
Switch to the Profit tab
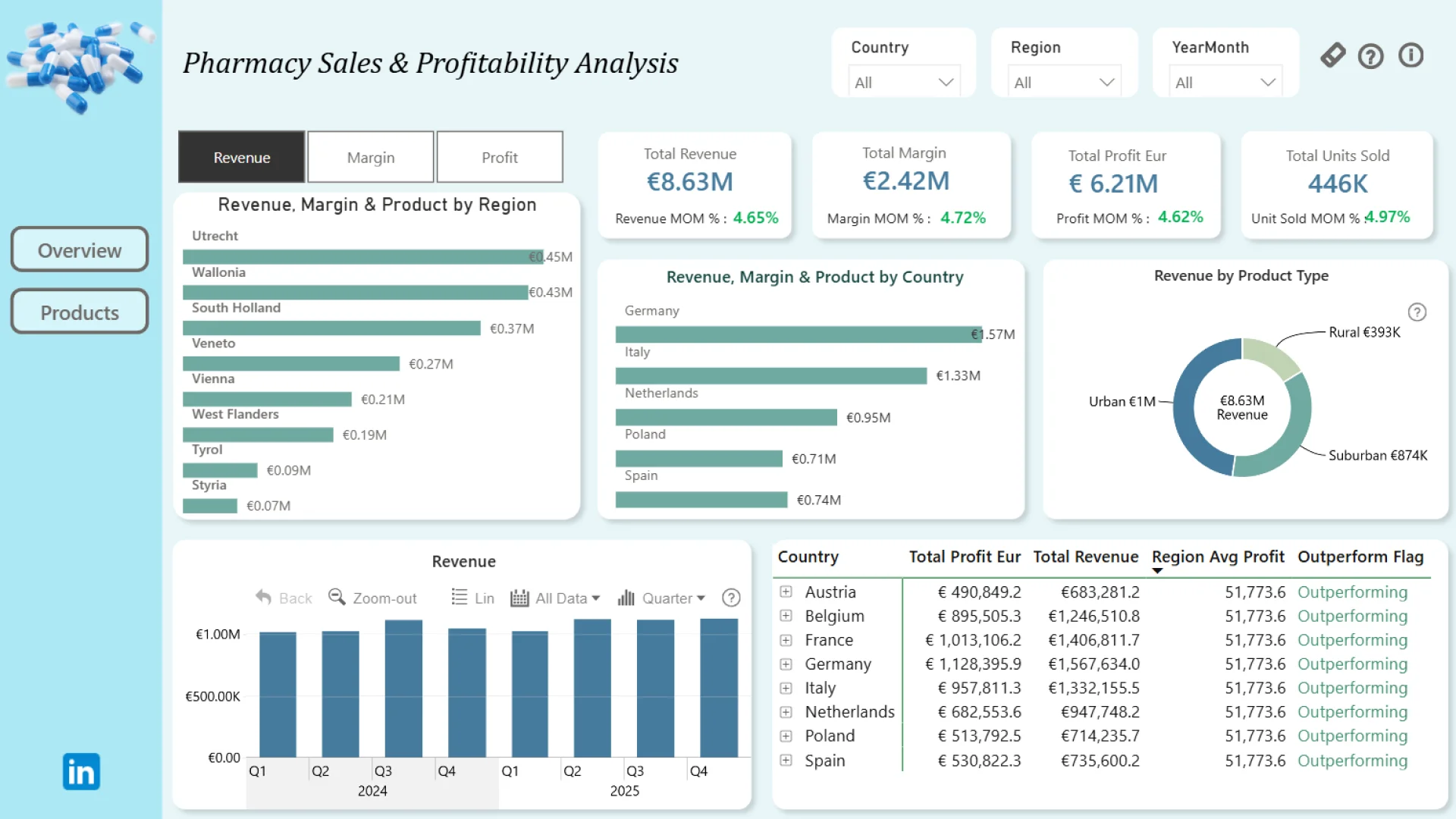[500, 157]
